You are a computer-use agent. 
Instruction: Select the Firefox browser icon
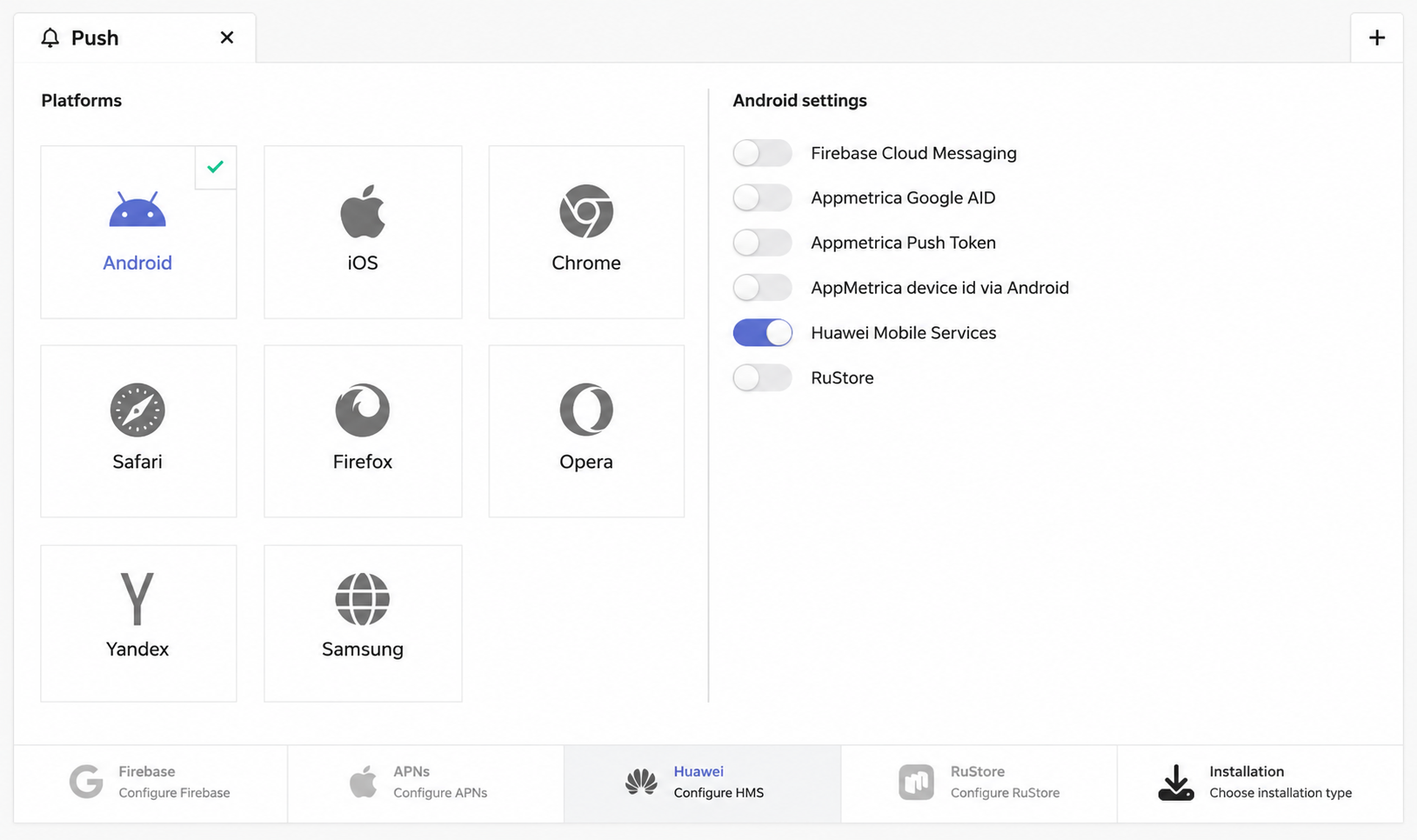(x=363, y=410)
